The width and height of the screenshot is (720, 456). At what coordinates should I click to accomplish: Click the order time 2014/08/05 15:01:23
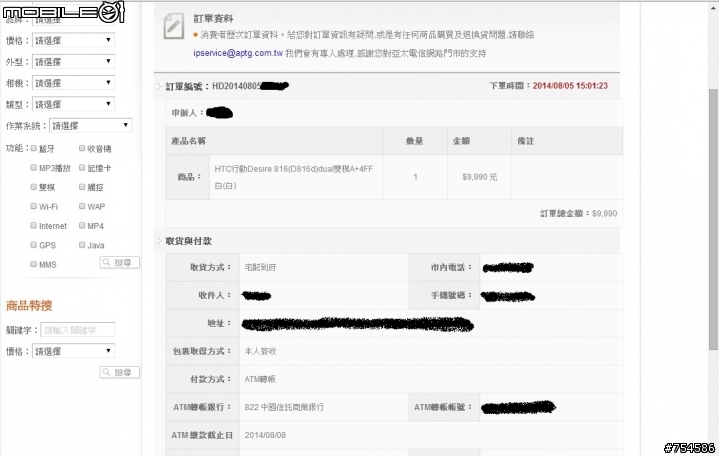click(570, 86)
